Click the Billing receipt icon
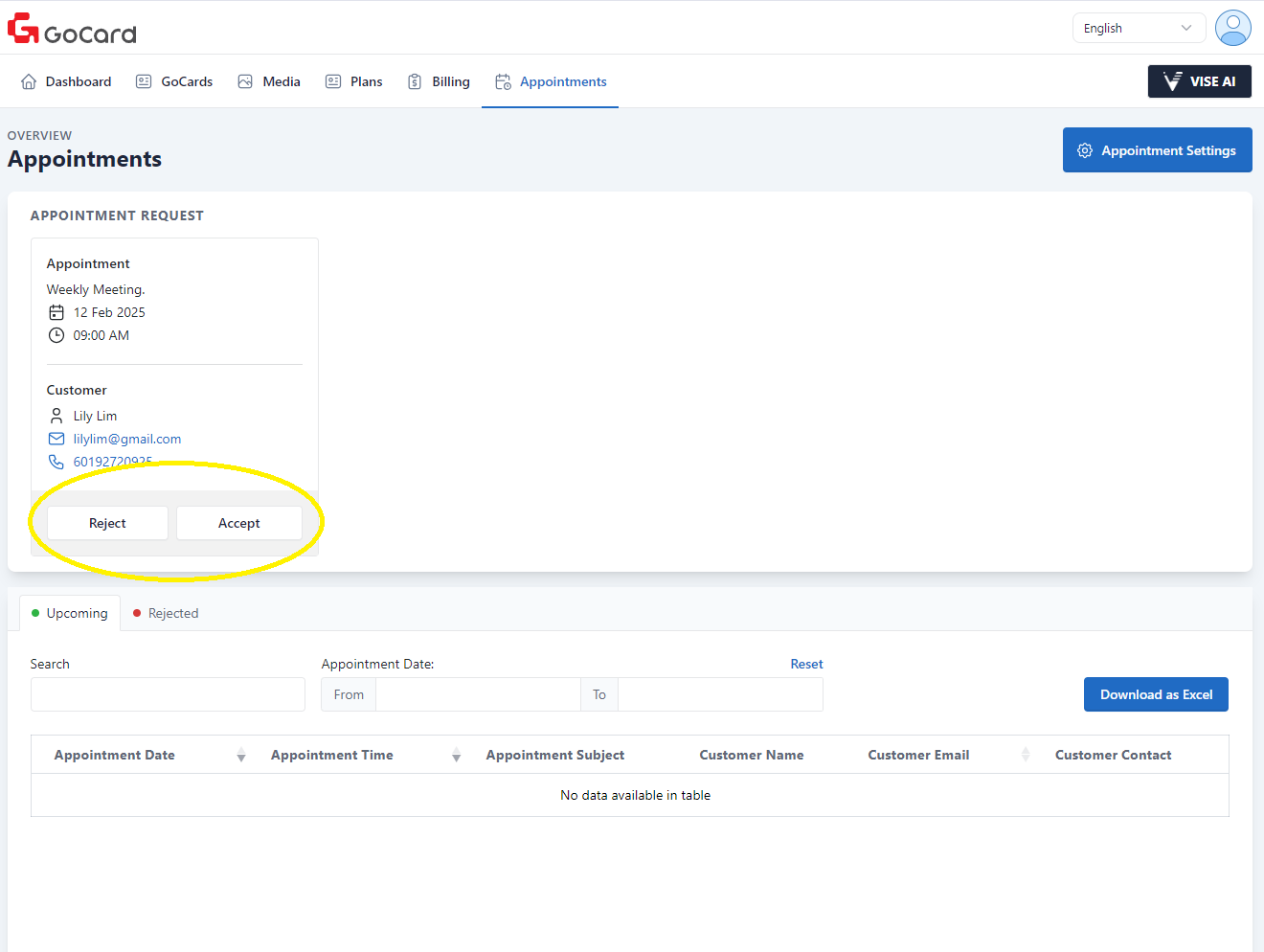 pos(415,81)
